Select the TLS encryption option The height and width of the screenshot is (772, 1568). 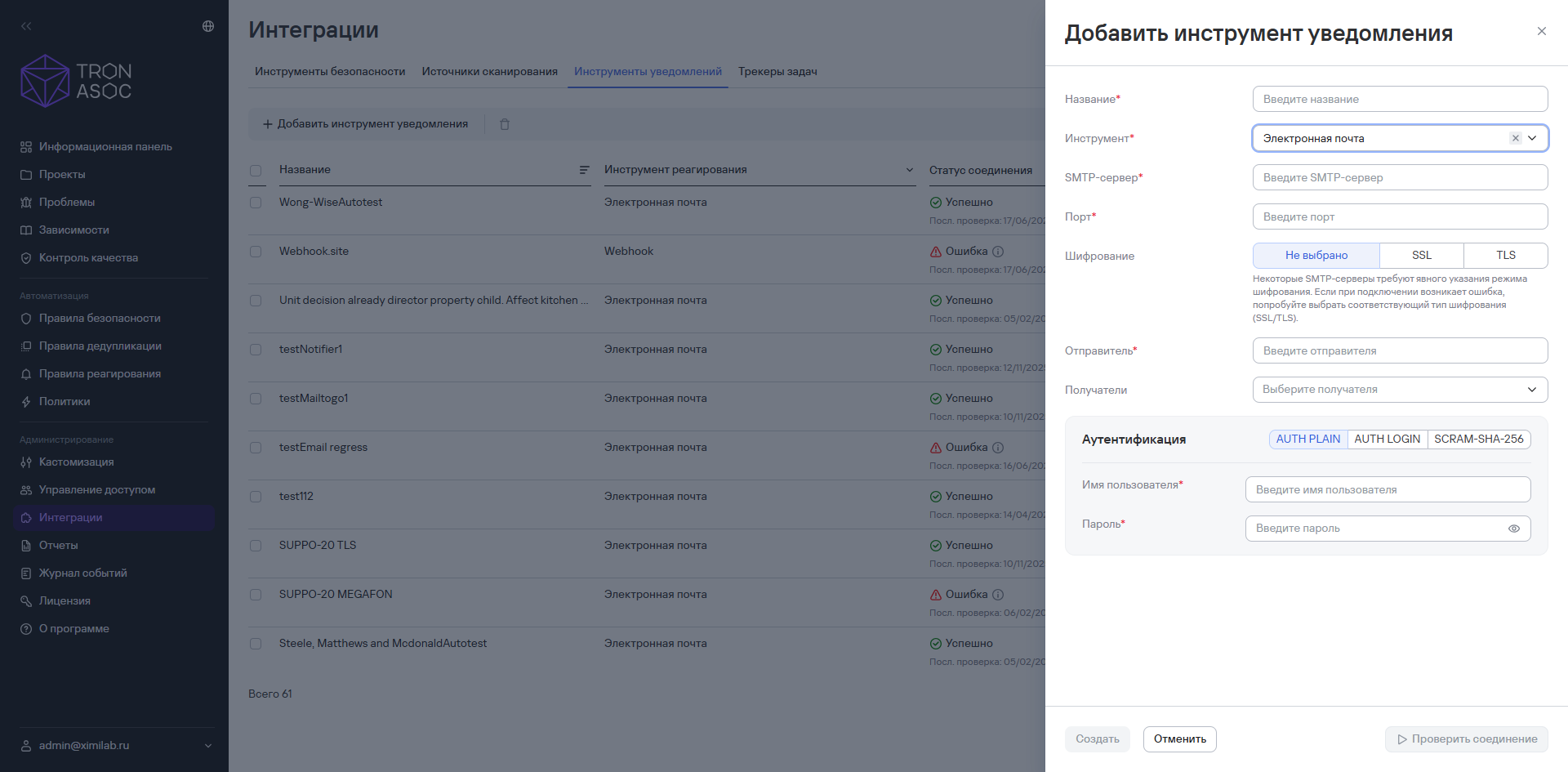(1506, 256)
